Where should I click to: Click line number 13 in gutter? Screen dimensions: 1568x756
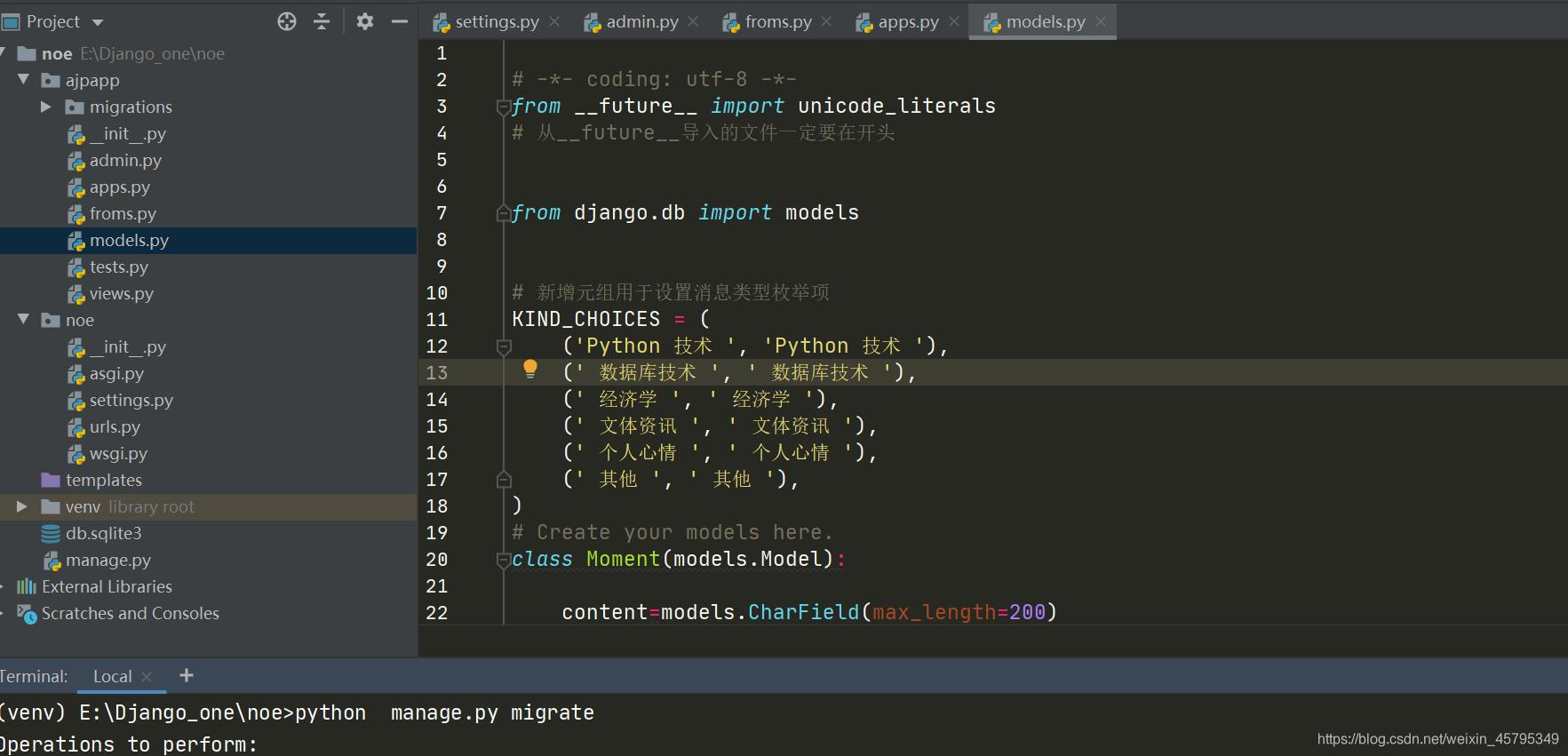click(437, 373)
